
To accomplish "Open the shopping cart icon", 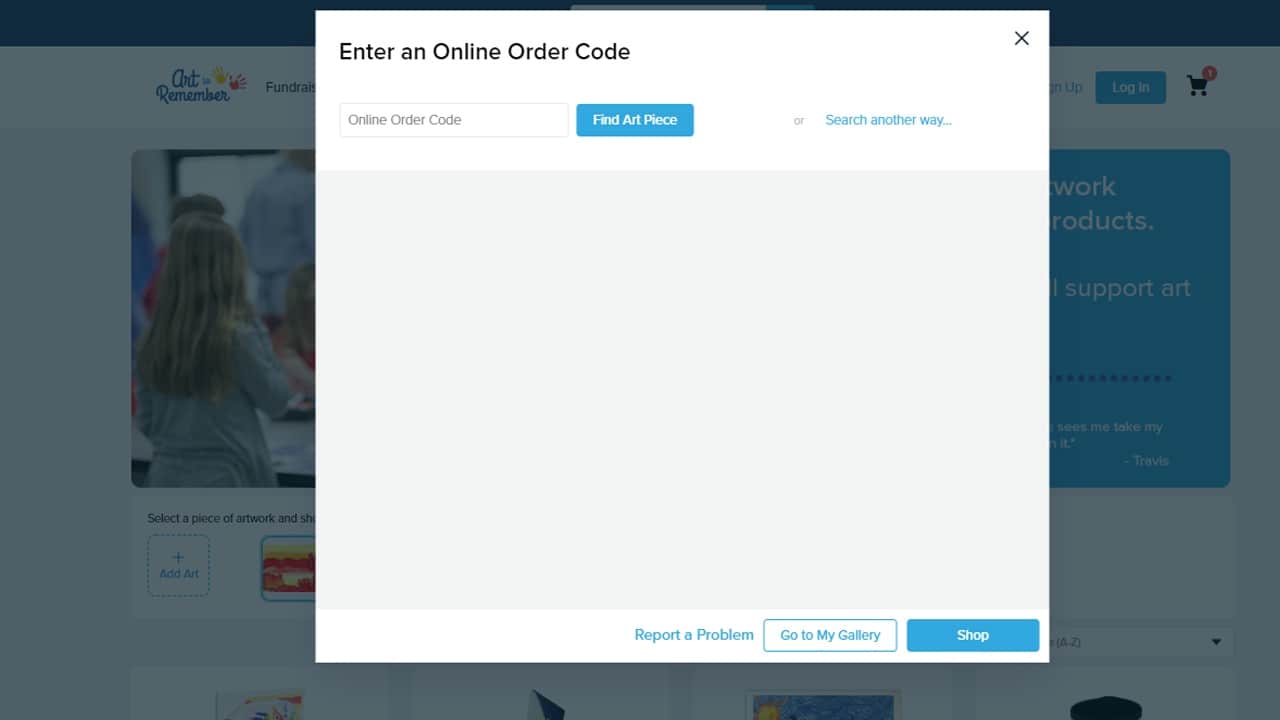I will coord(1198,86).
